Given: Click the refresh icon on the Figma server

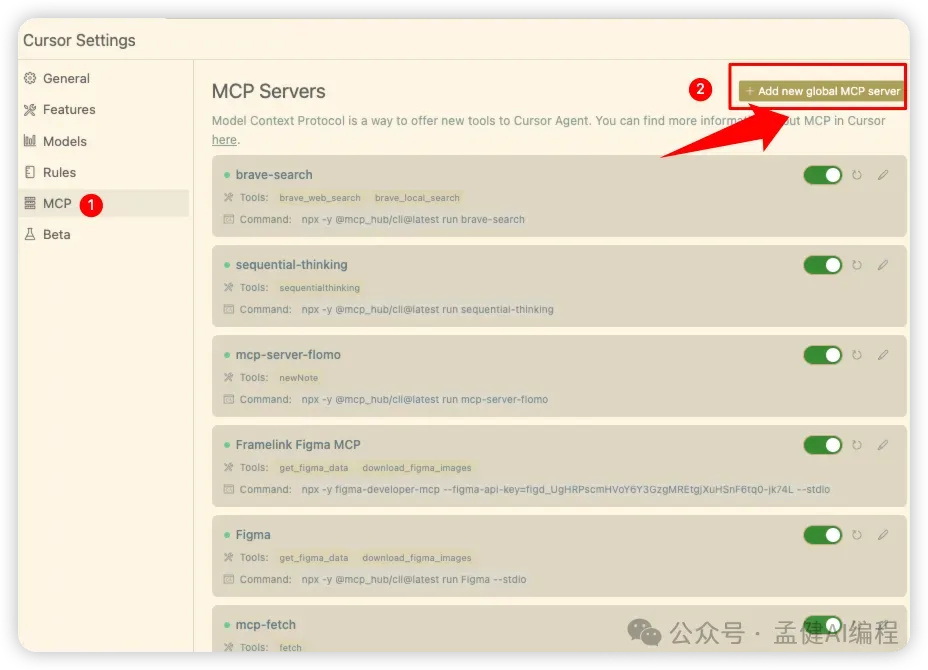Looking at the screenshot, I should 856,535.
